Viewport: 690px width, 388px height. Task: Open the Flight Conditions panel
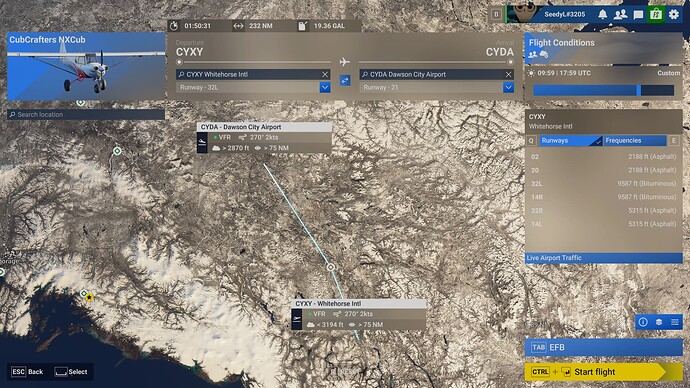[603, 48]
